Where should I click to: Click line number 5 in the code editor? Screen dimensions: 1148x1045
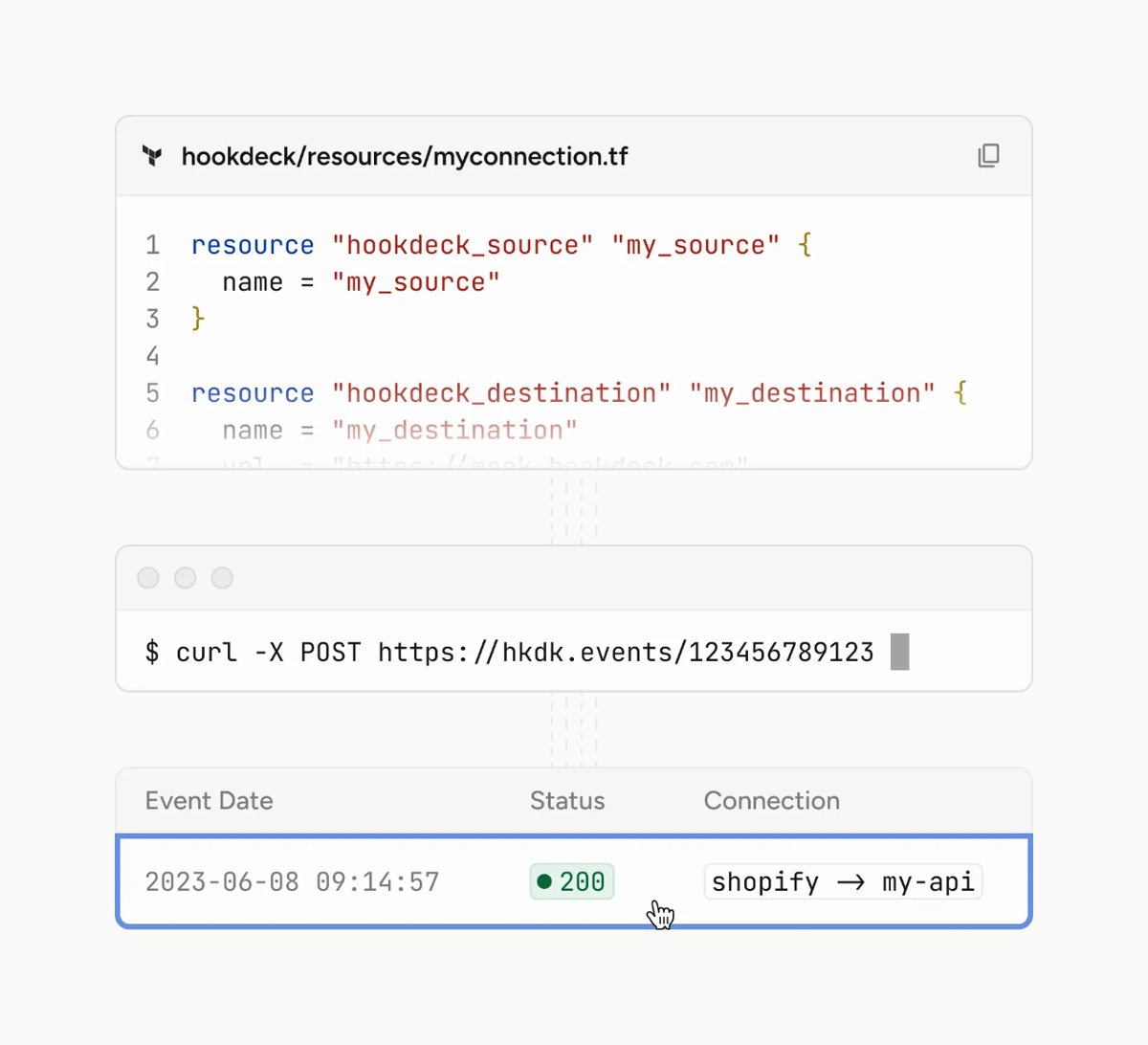point(153,392)
